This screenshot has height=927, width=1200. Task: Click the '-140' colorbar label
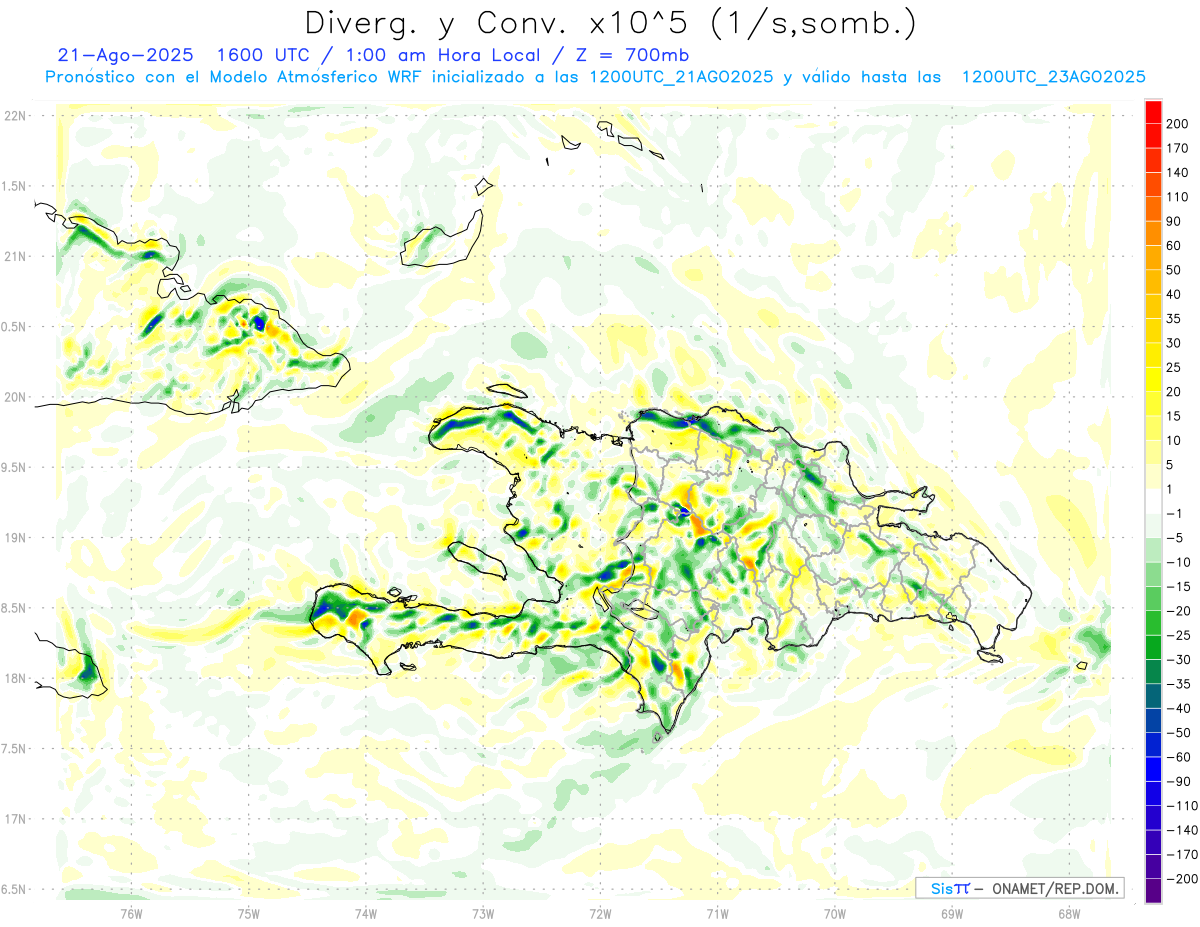click(x=1180, y=830)
